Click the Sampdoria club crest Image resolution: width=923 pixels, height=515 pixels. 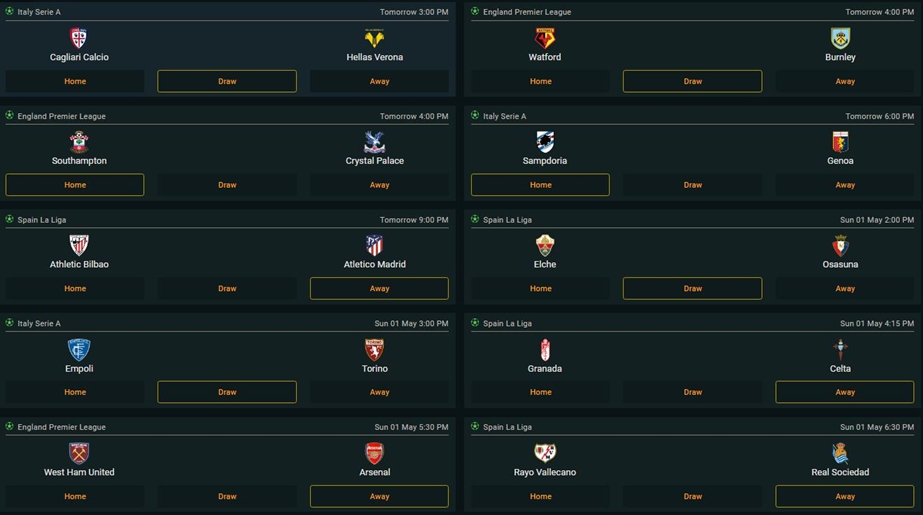click(544, 142)
